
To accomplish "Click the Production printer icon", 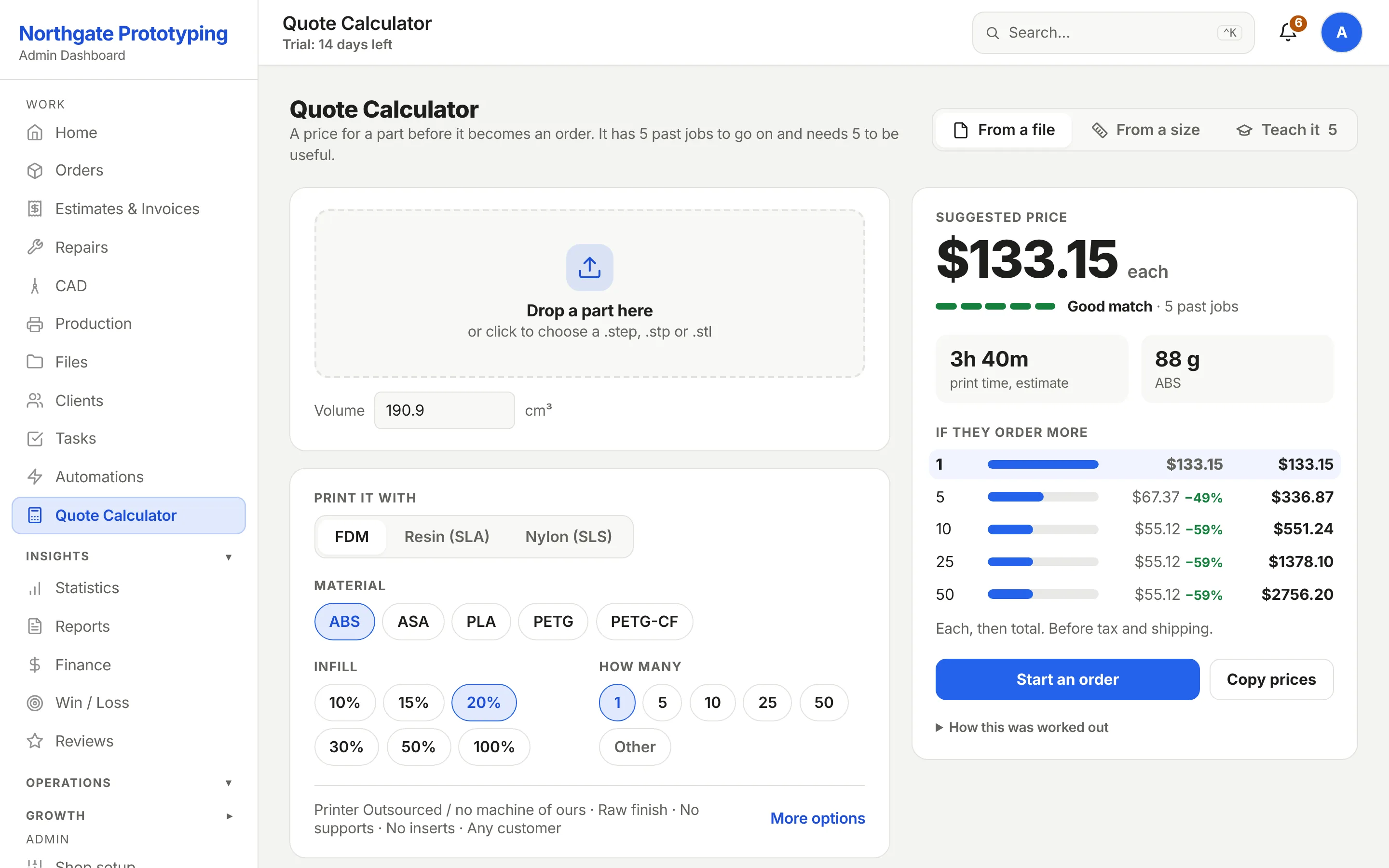I will click(x=35, y=324).
